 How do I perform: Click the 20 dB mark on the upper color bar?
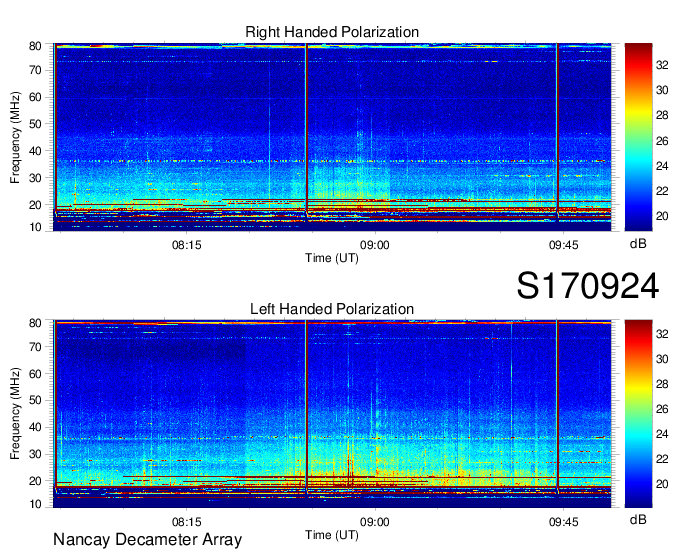(662, 216)
